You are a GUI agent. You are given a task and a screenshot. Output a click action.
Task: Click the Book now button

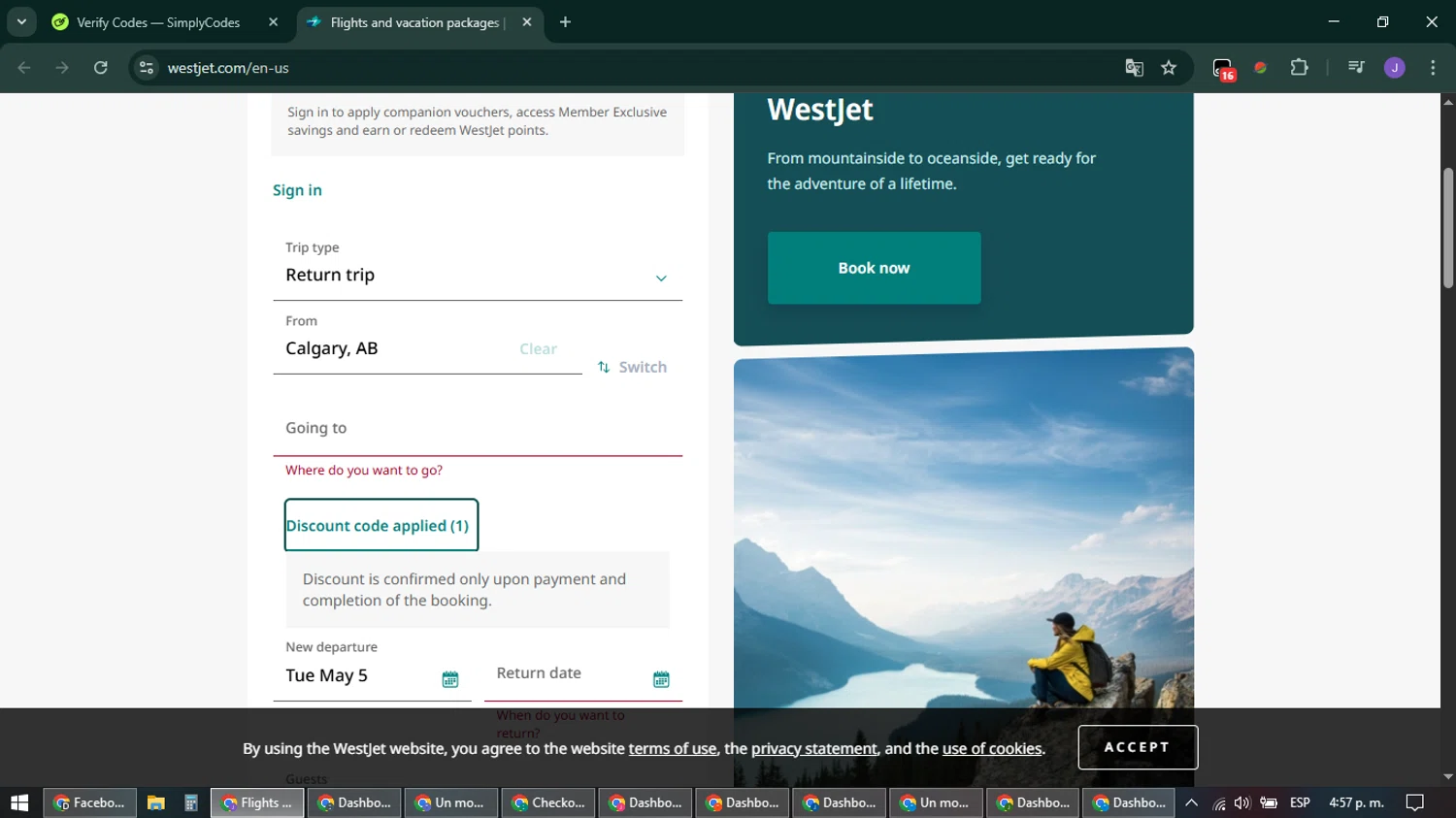click(874, 268)
